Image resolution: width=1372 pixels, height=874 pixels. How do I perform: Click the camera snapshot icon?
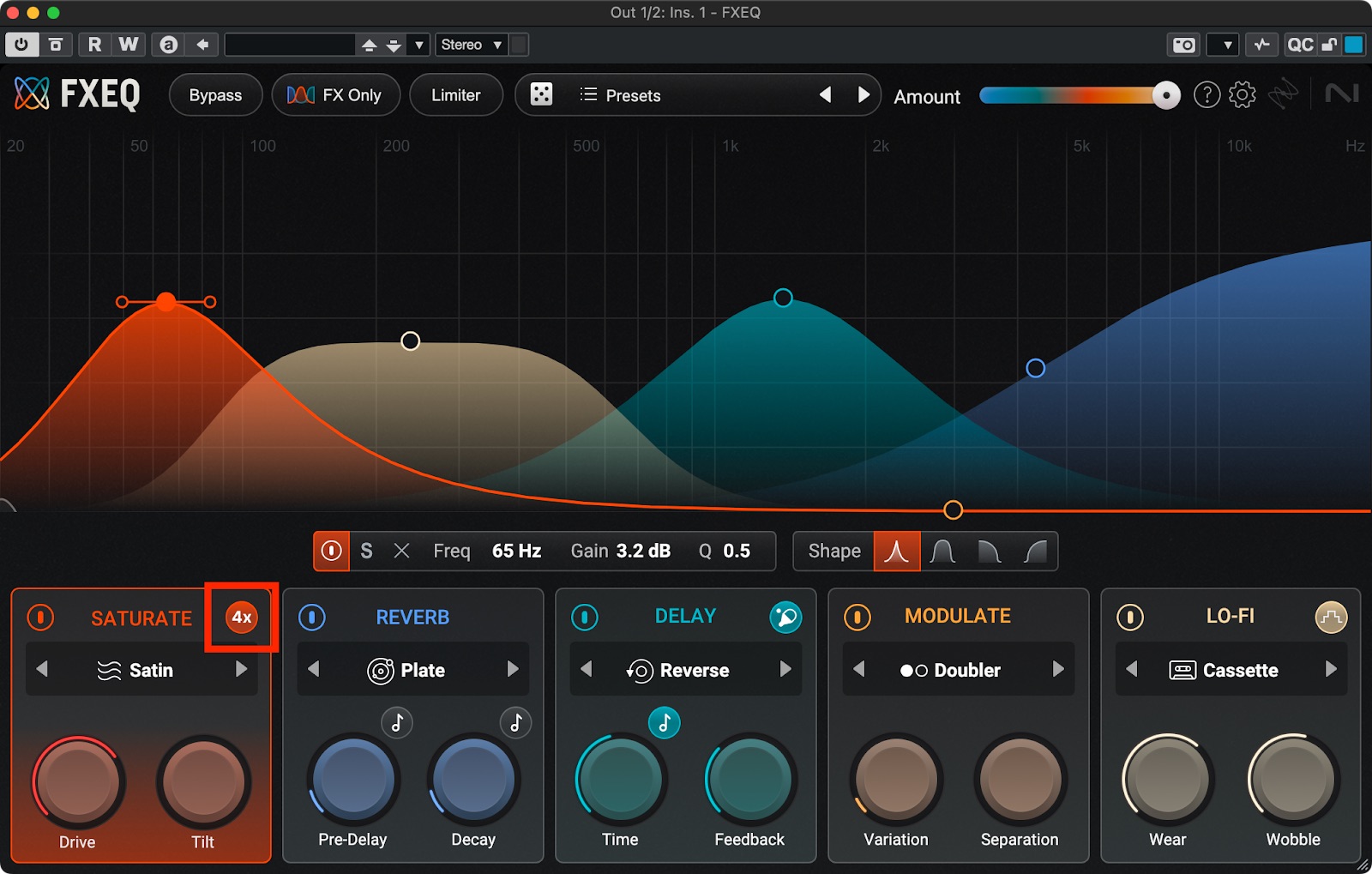point(1184,45)
